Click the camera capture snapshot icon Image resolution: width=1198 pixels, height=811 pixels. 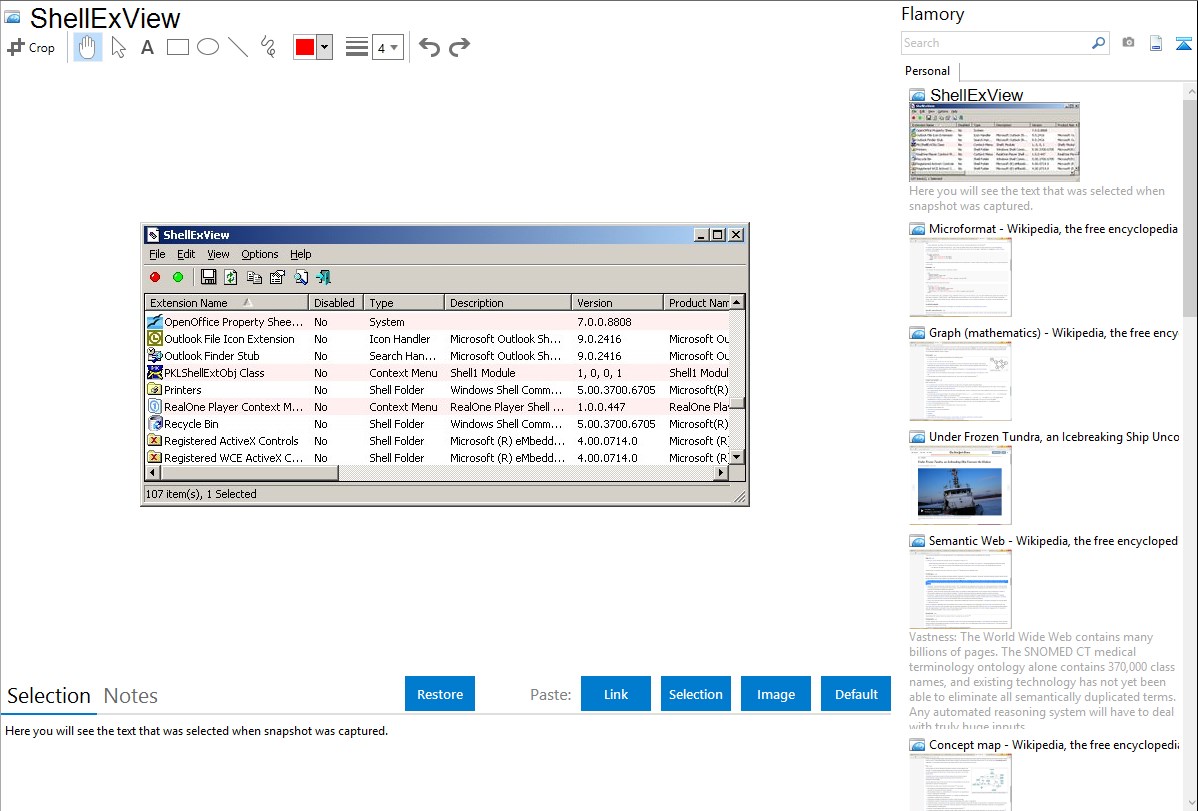click(1128, 43)
